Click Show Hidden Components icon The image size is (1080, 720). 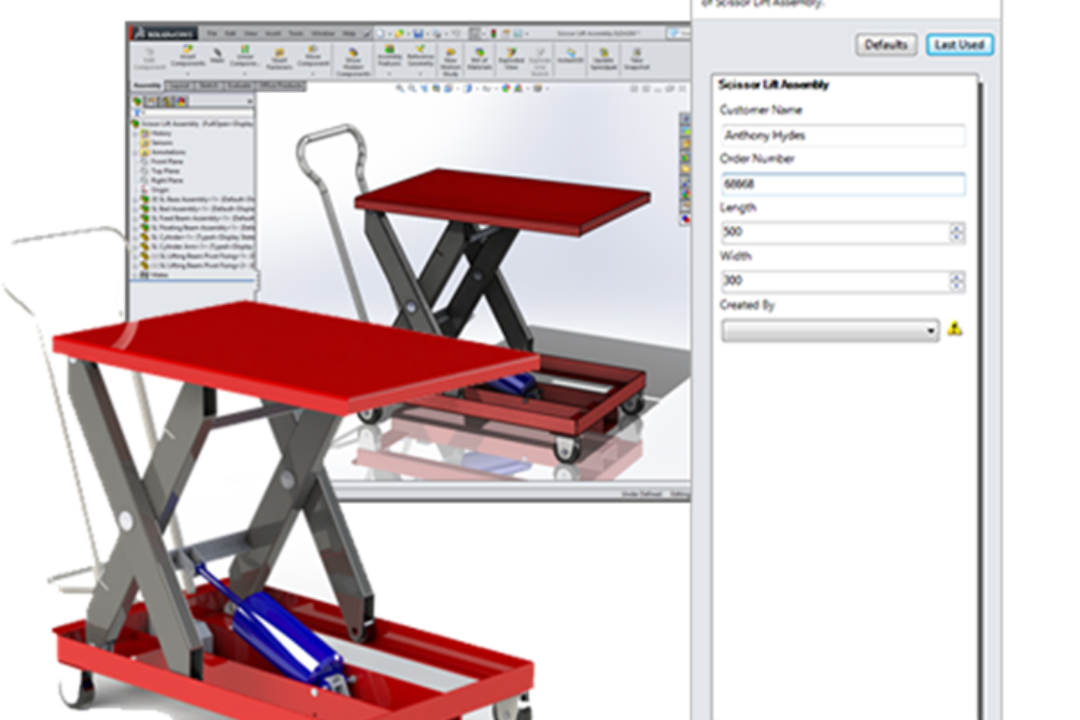pyautogui.click(x=353, y=62)
